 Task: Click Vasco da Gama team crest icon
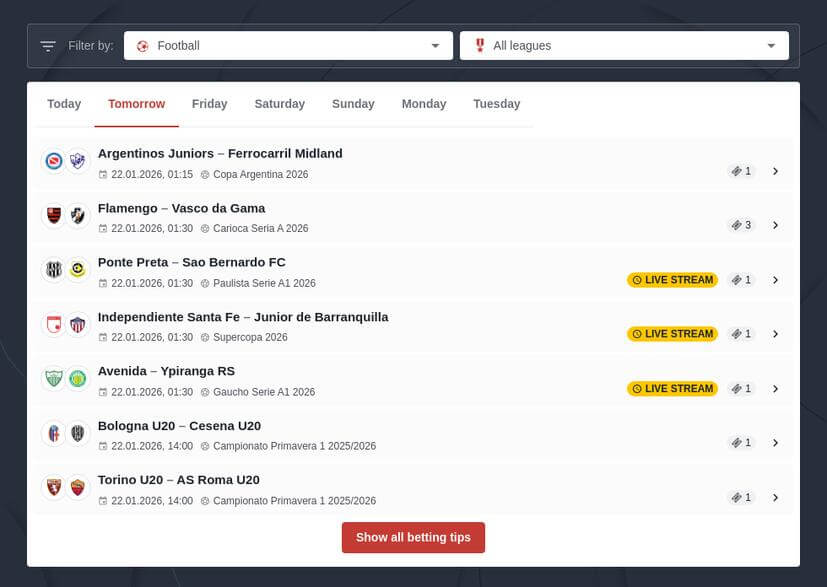78,215
